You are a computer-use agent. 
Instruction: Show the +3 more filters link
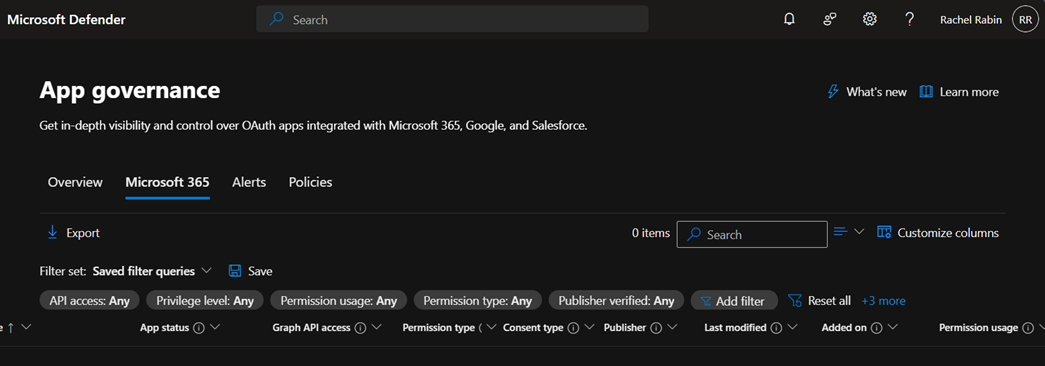(883, 301)
